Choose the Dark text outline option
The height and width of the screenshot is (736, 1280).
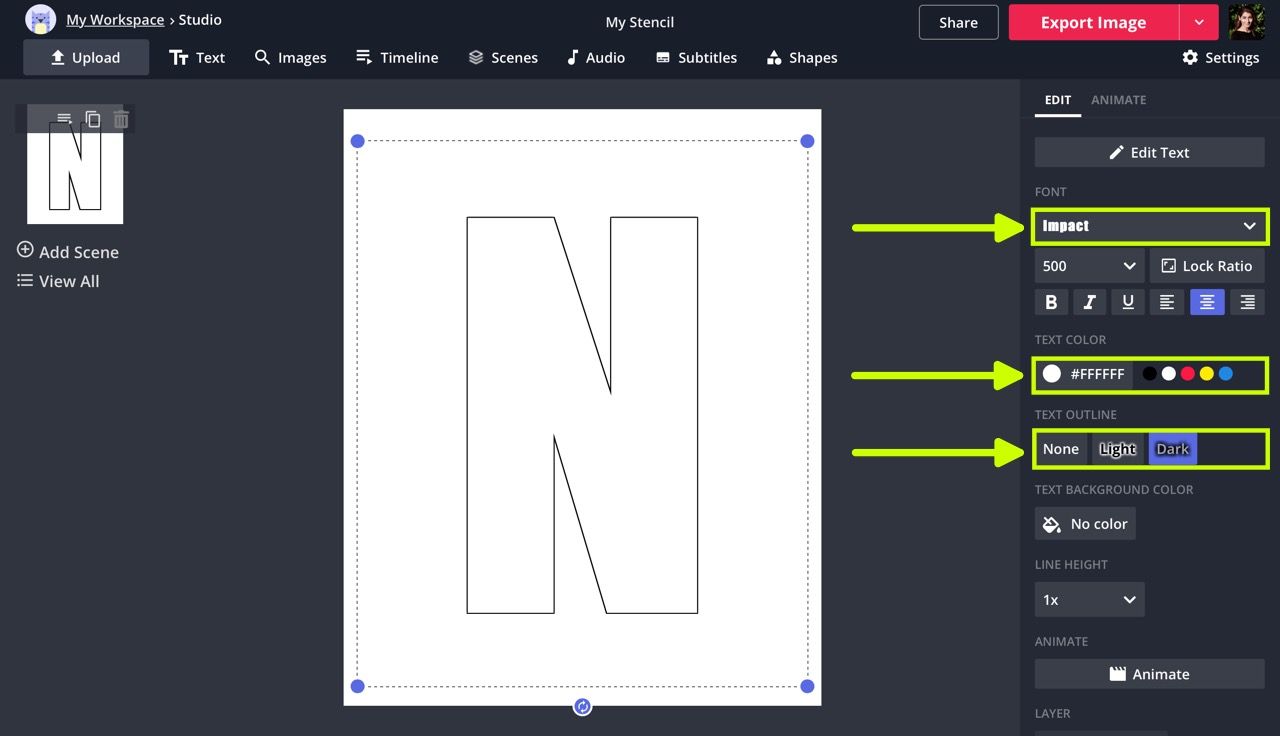click(1172, 449)
